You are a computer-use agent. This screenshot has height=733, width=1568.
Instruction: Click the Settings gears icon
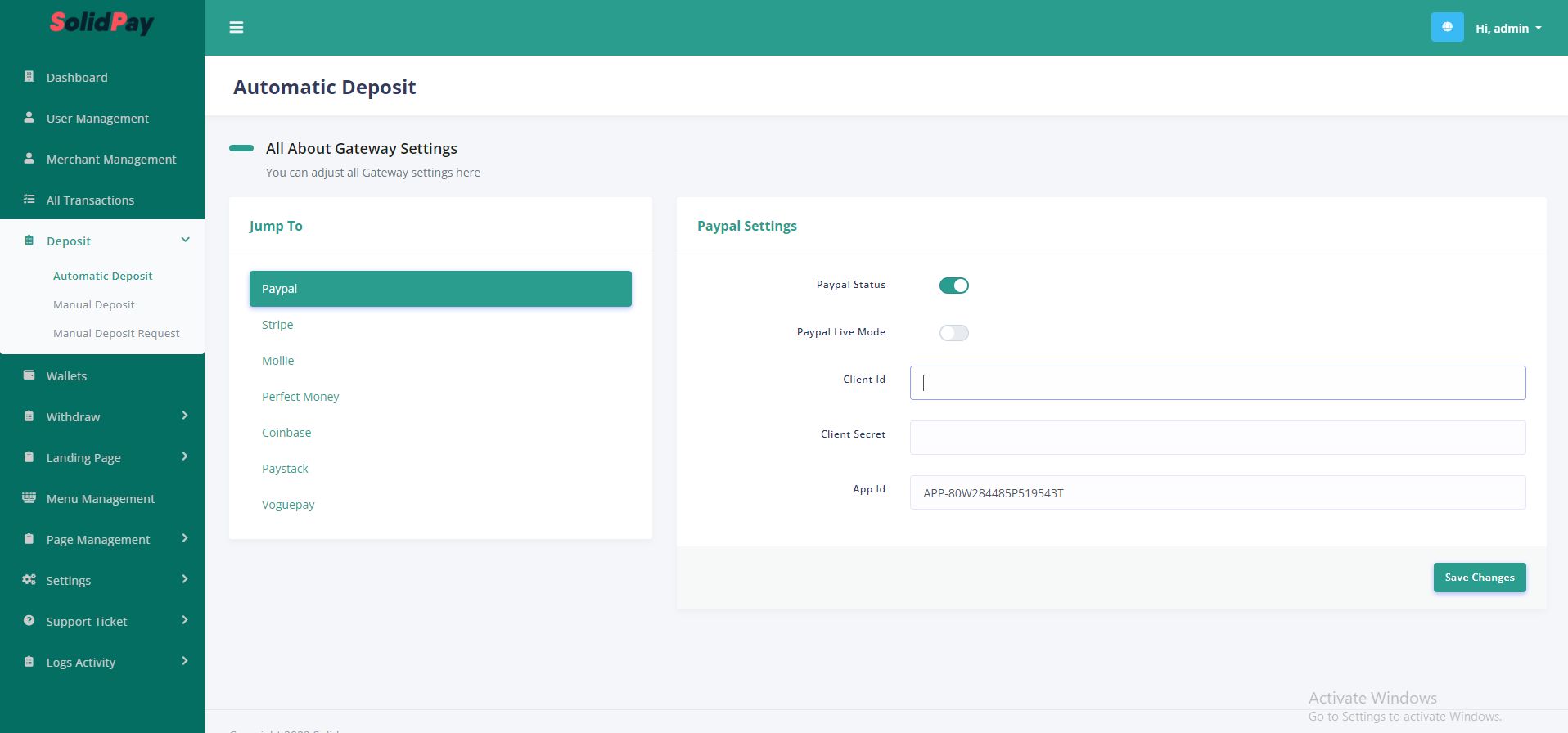coord(29,580)
